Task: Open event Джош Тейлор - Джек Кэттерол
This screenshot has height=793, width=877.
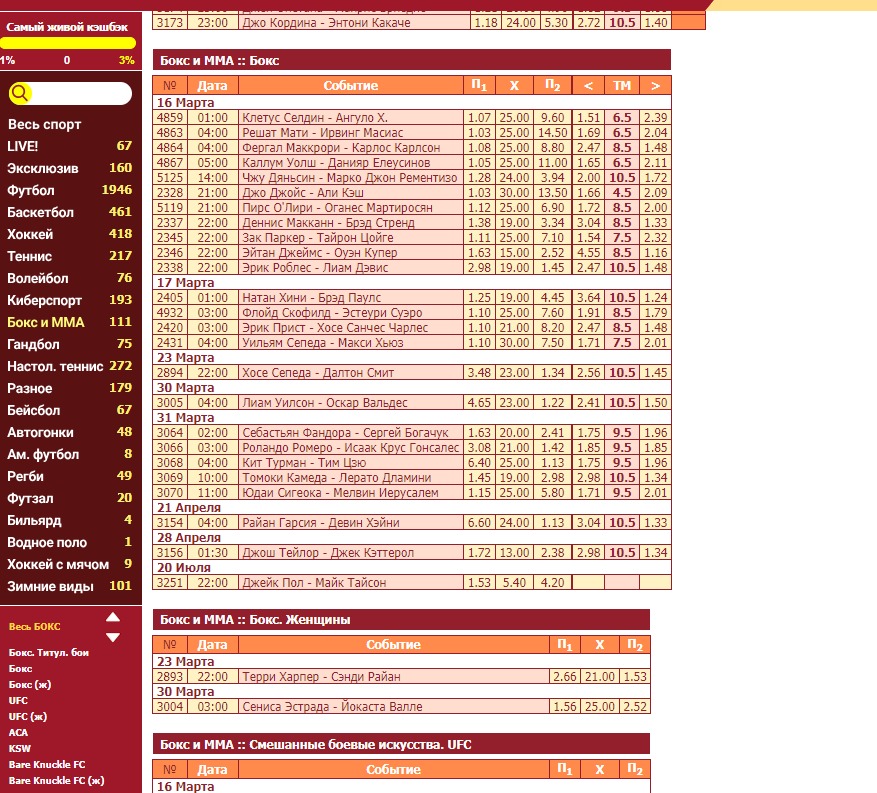Action: click(328, 553)
